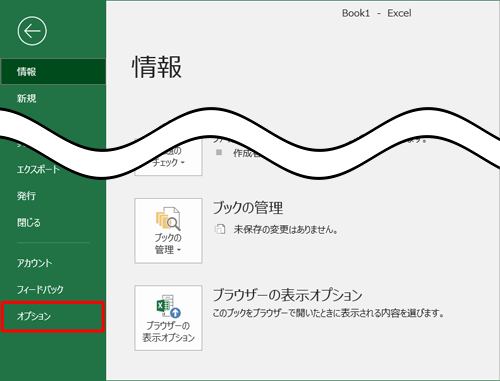Expand the partially hidden チェック dropdown button
500x381 pixels.
pyautogui.click(x=168, y=161)
